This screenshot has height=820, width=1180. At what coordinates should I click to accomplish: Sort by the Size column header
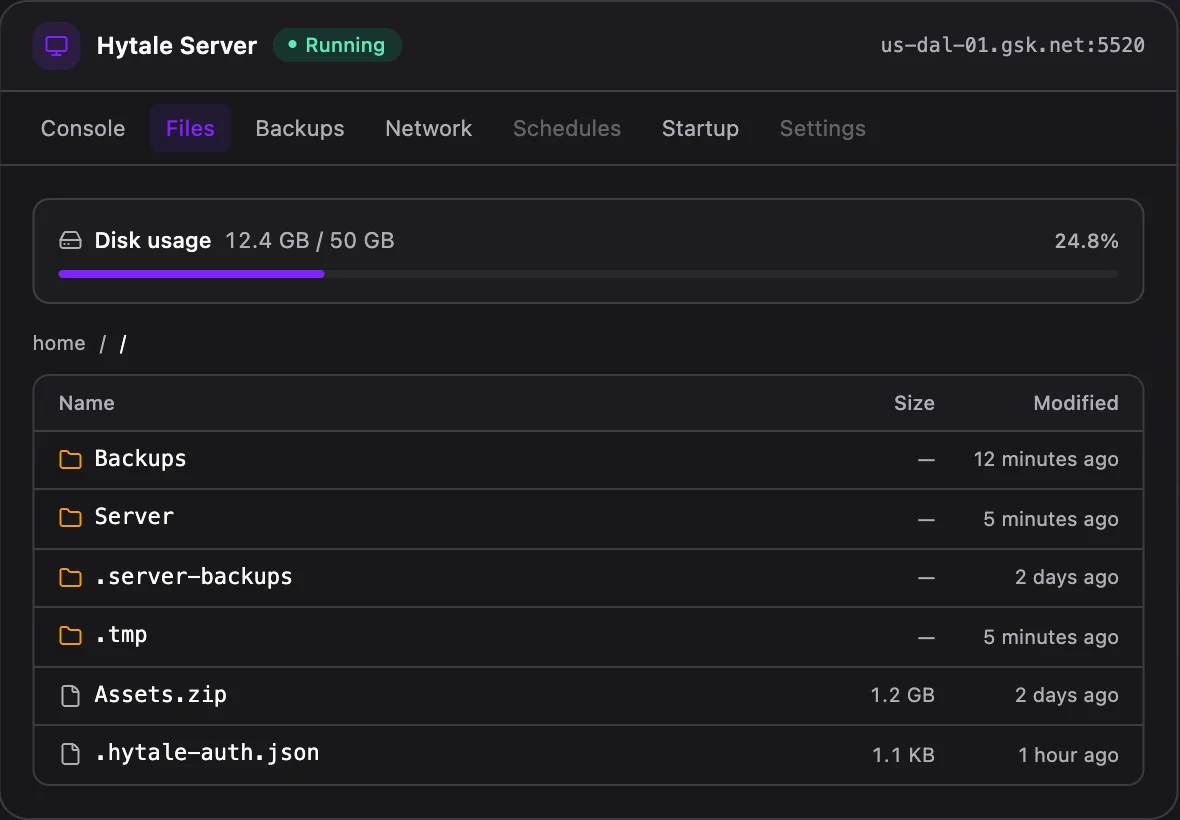click(914, 403)
